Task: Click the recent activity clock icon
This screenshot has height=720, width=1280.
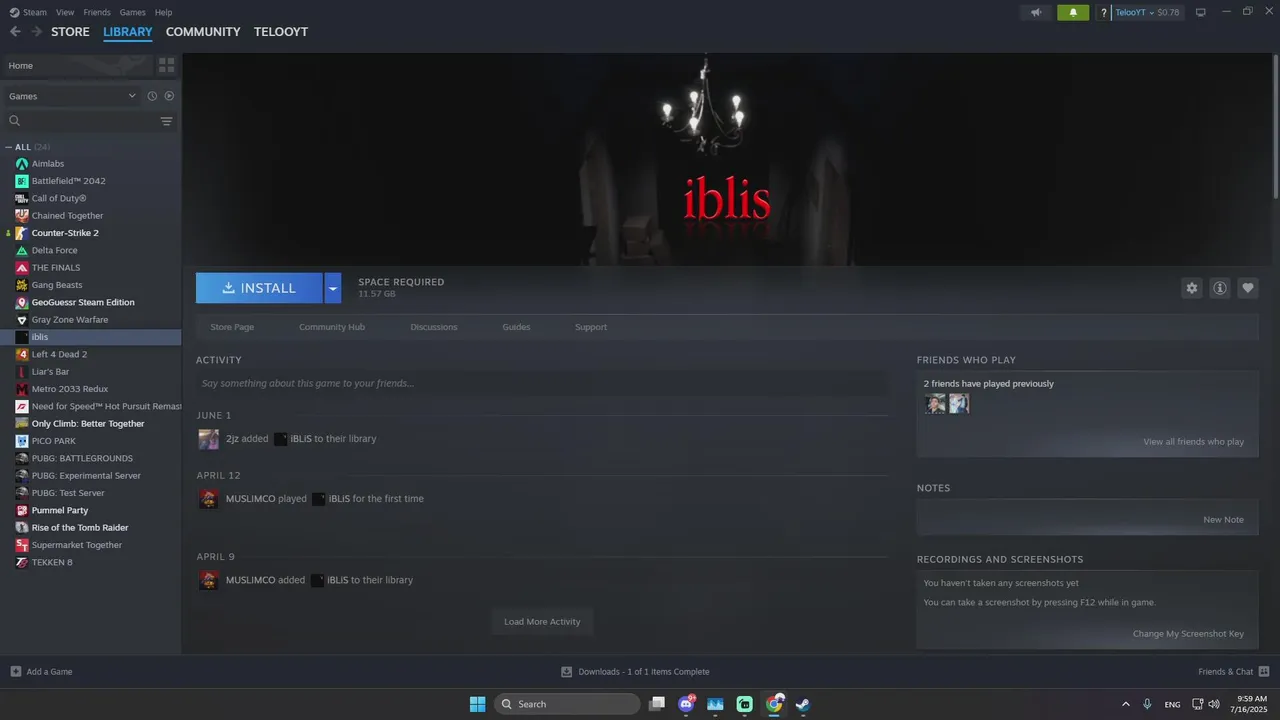Action: 152,96
